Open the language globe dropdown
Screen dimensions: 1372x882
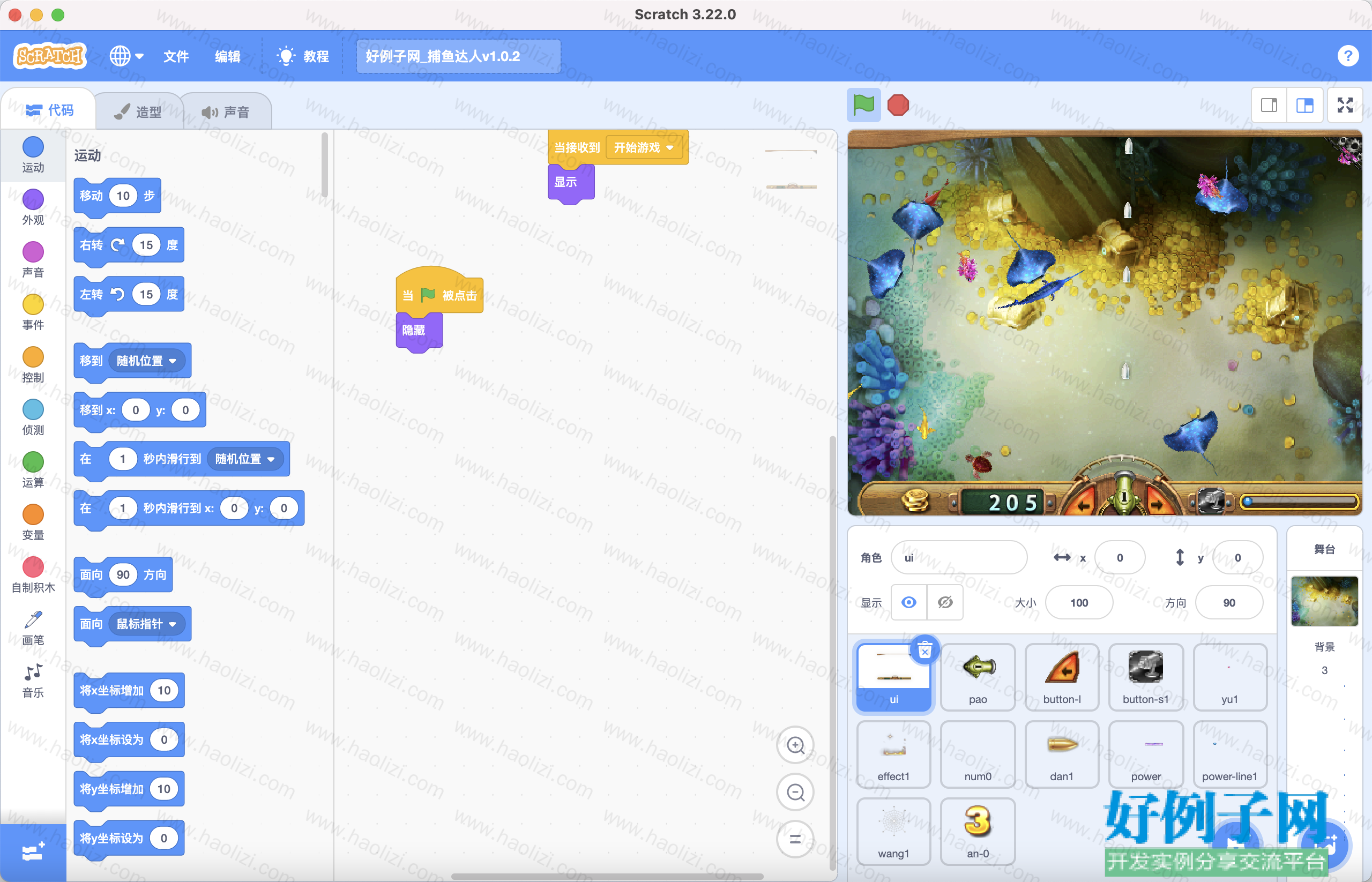[126, 56]
